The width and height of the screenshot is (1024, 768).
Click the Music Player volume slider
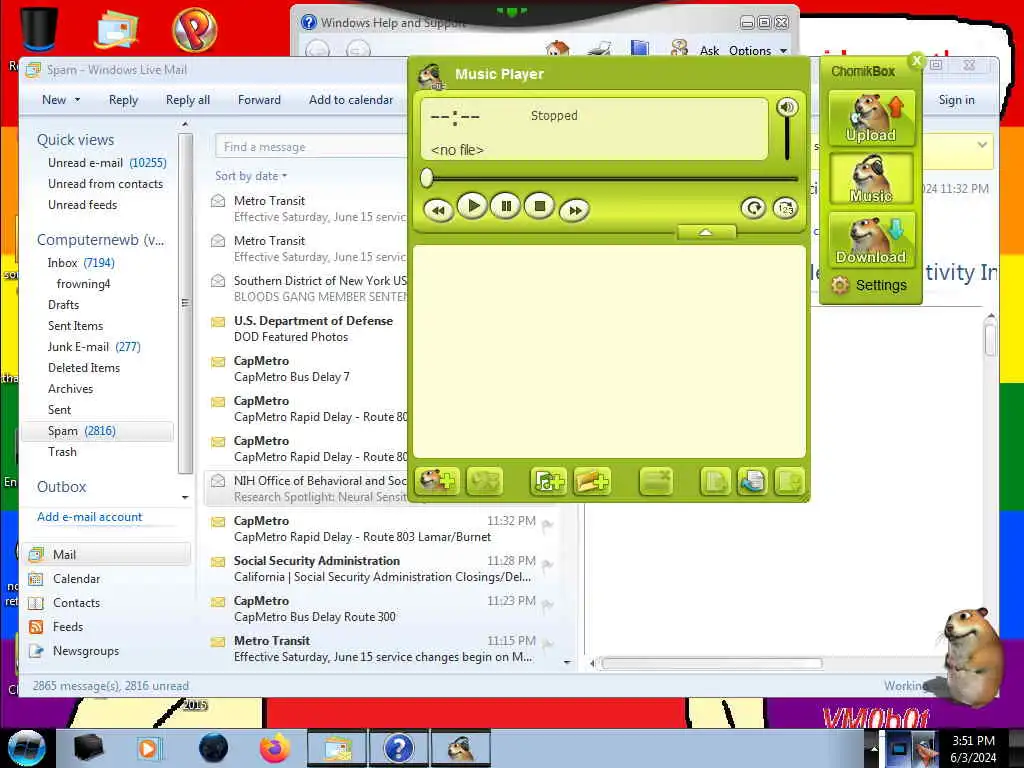[787, 138]
